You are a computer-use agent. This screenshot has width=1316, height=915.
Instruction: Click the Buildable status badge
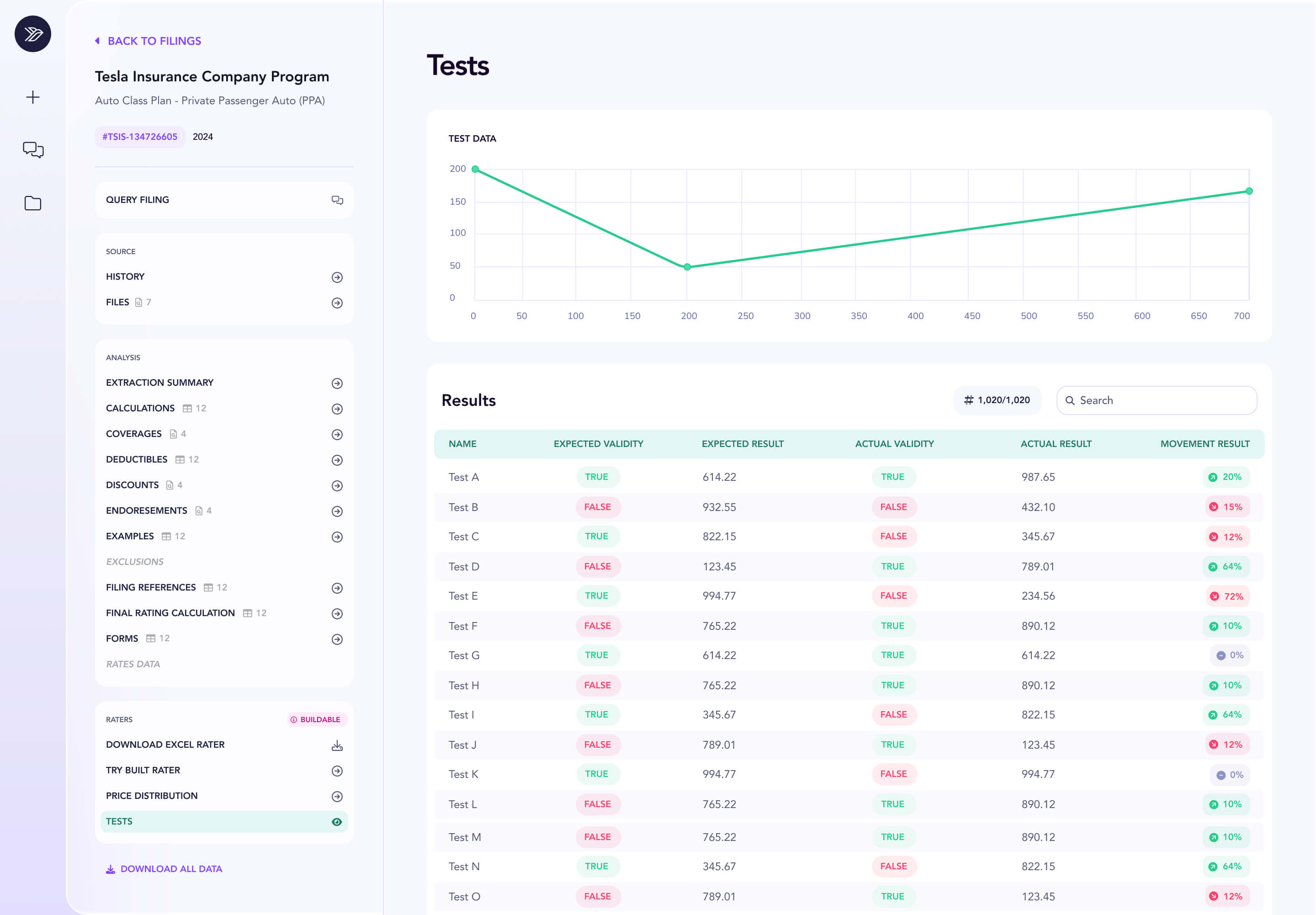click(x=316, y=719)
